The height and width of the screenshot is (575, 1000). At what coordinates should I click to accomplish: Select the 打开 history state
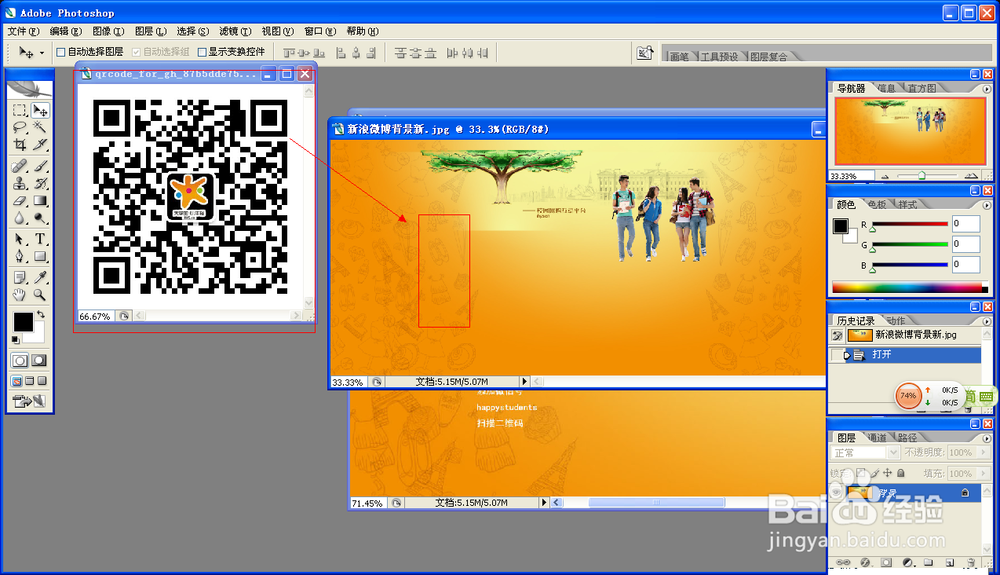coord(914,354)
